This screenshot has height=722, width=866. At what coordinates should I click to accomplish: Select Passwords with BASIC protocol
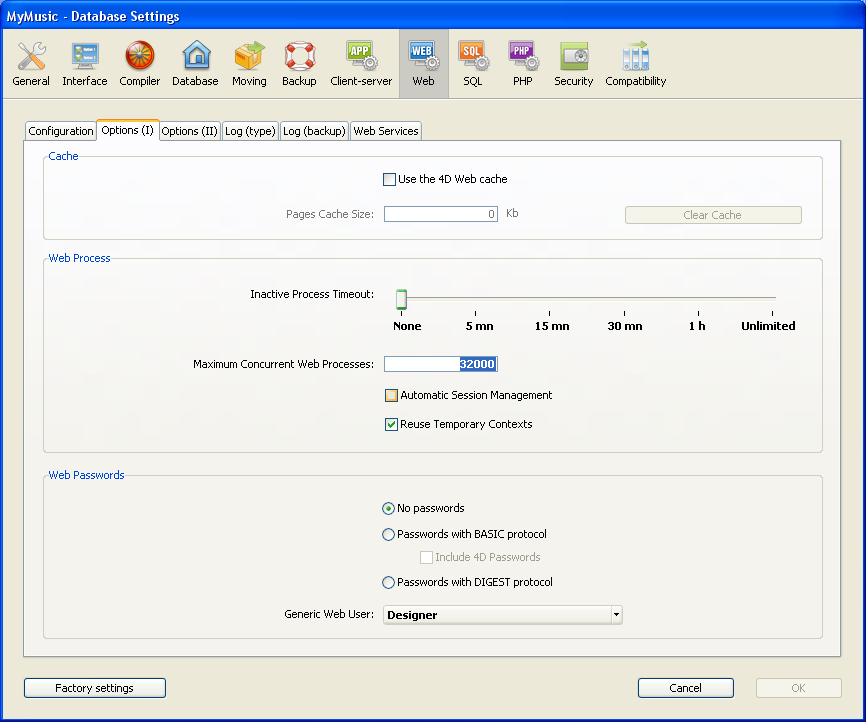coord(389,535)
